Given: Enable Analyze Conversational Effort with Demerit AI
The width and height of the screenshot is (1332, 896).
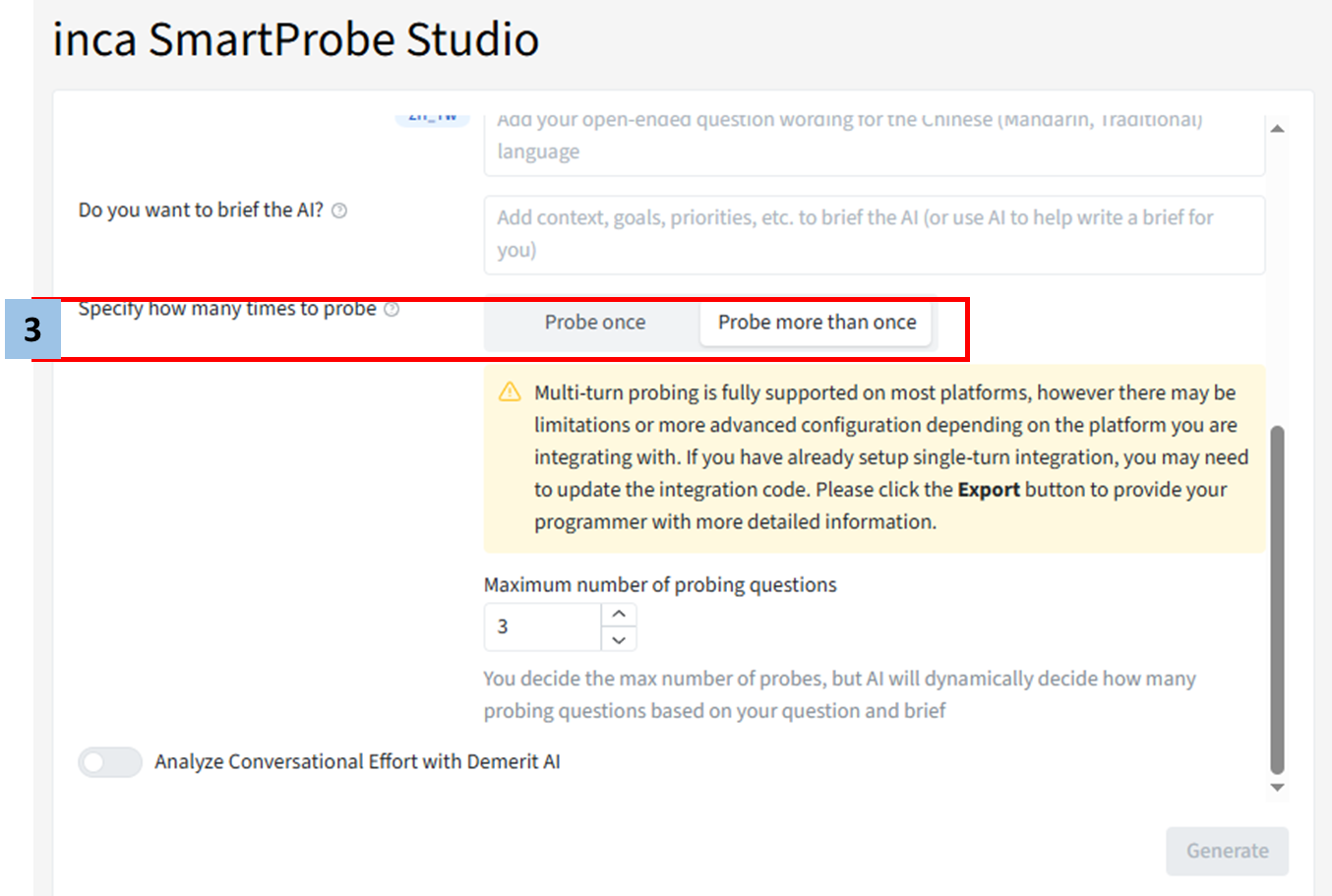Looking at the screenshot, I should point(110,762).
